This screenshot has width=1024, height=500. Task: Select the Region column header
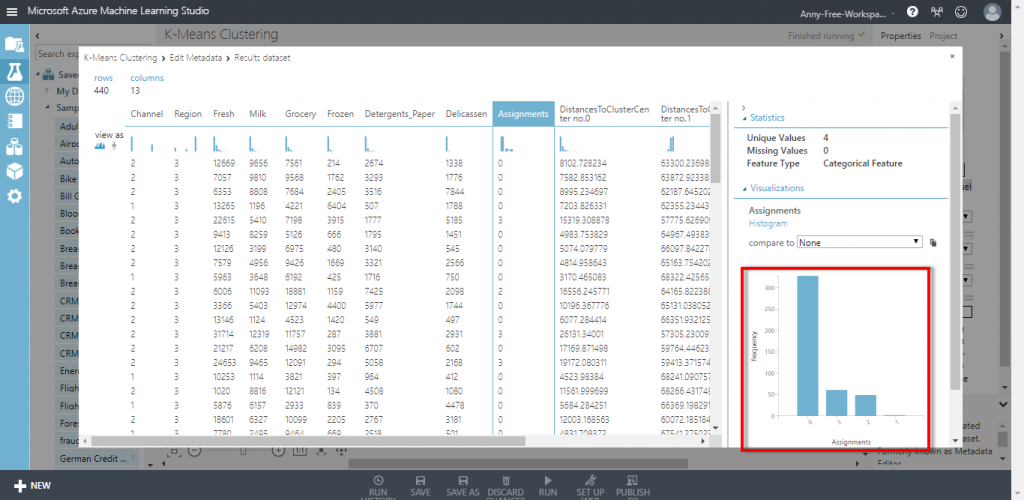point(188,114)
